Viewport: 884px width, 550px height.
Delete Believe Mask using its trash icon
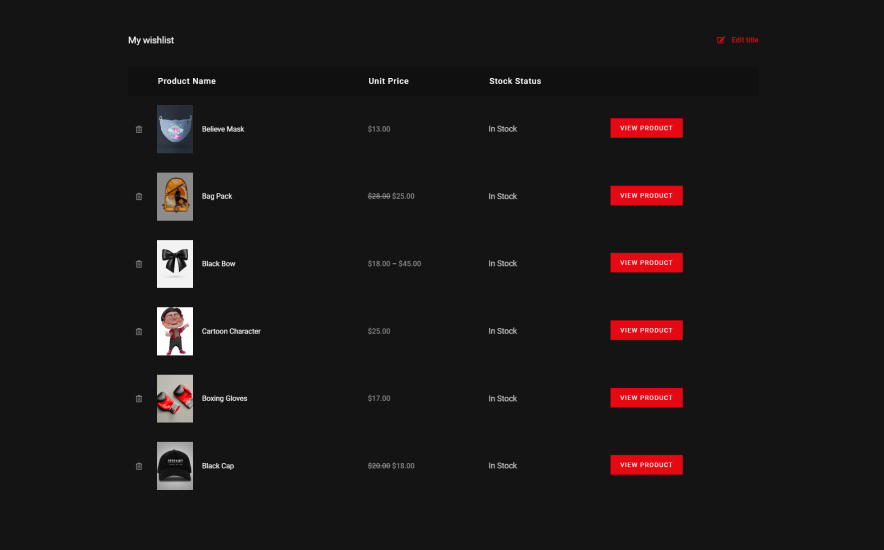[139, 129]
